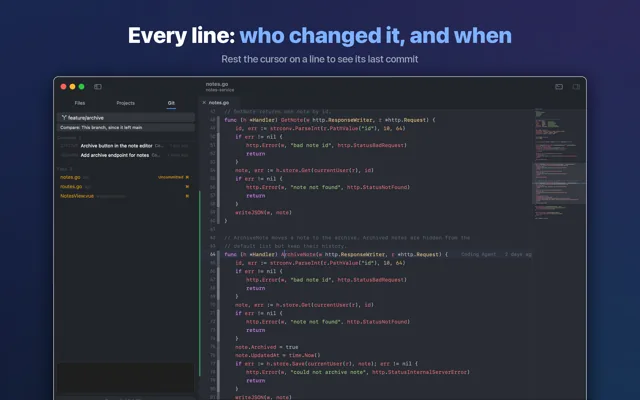The image size is (640, 400).
Task: Click the modified marker on notes.go row
Action: (x=187, y=177)
